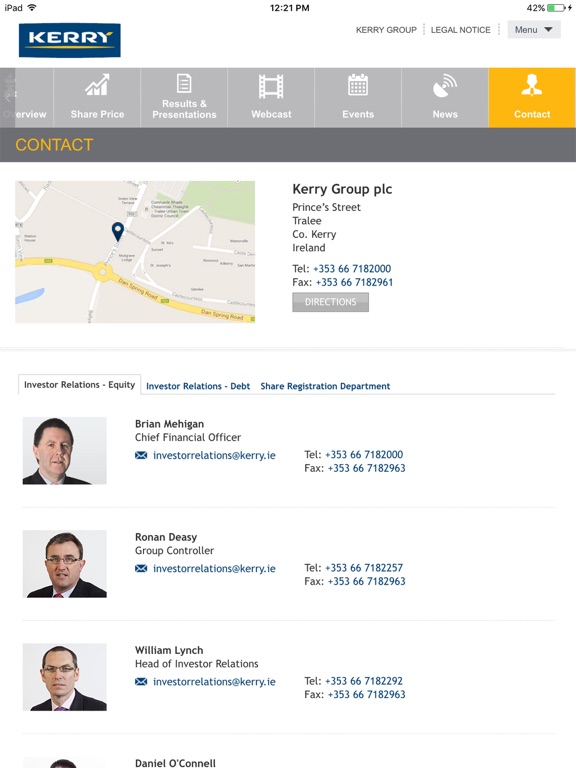Viewport: 576px width, 768px height.
Task: Open the LEGAL NOTICE link
Action: (x=460, y=30)
